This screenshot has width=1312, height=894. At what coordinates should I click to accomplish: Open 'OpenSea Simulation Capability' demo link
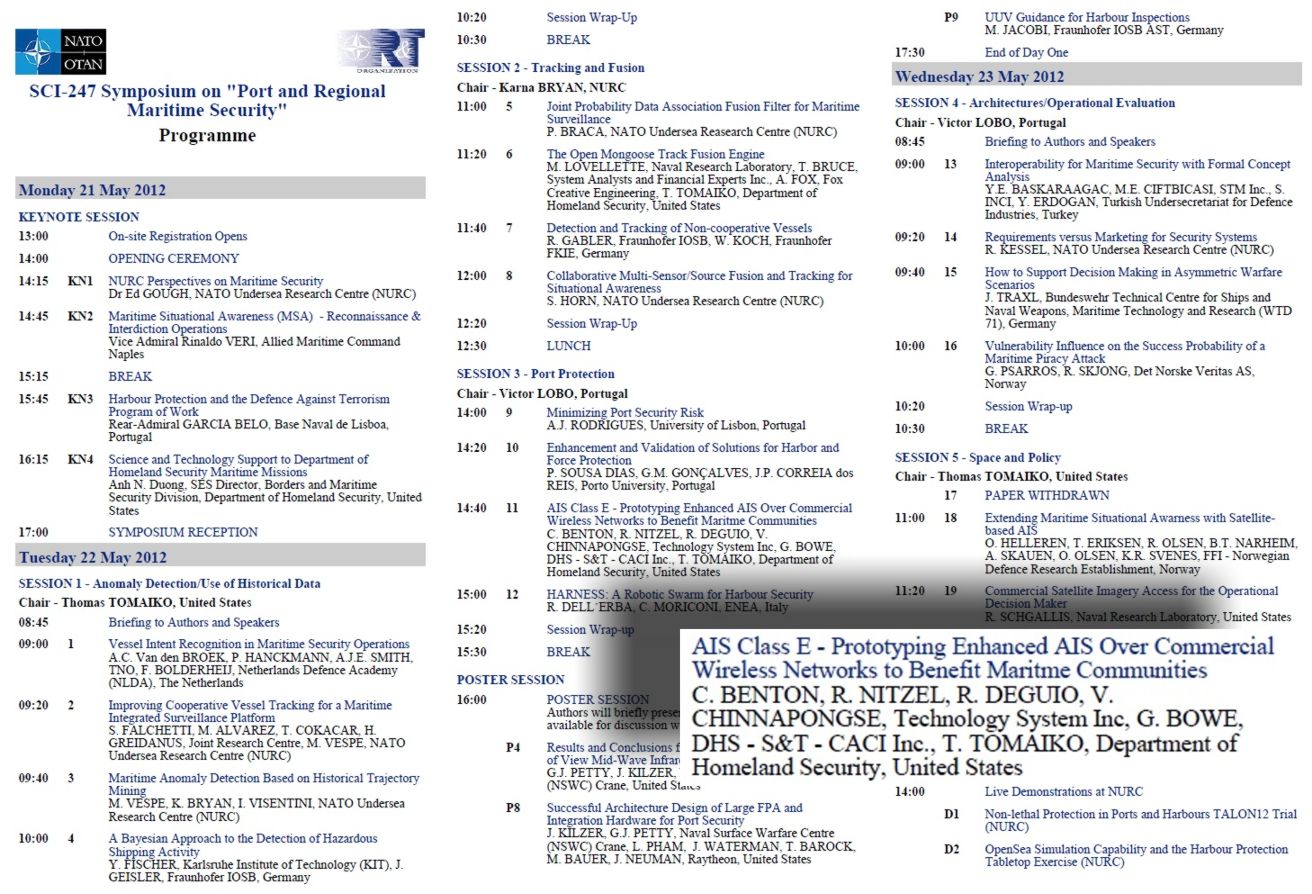[x=1137, y=856]
